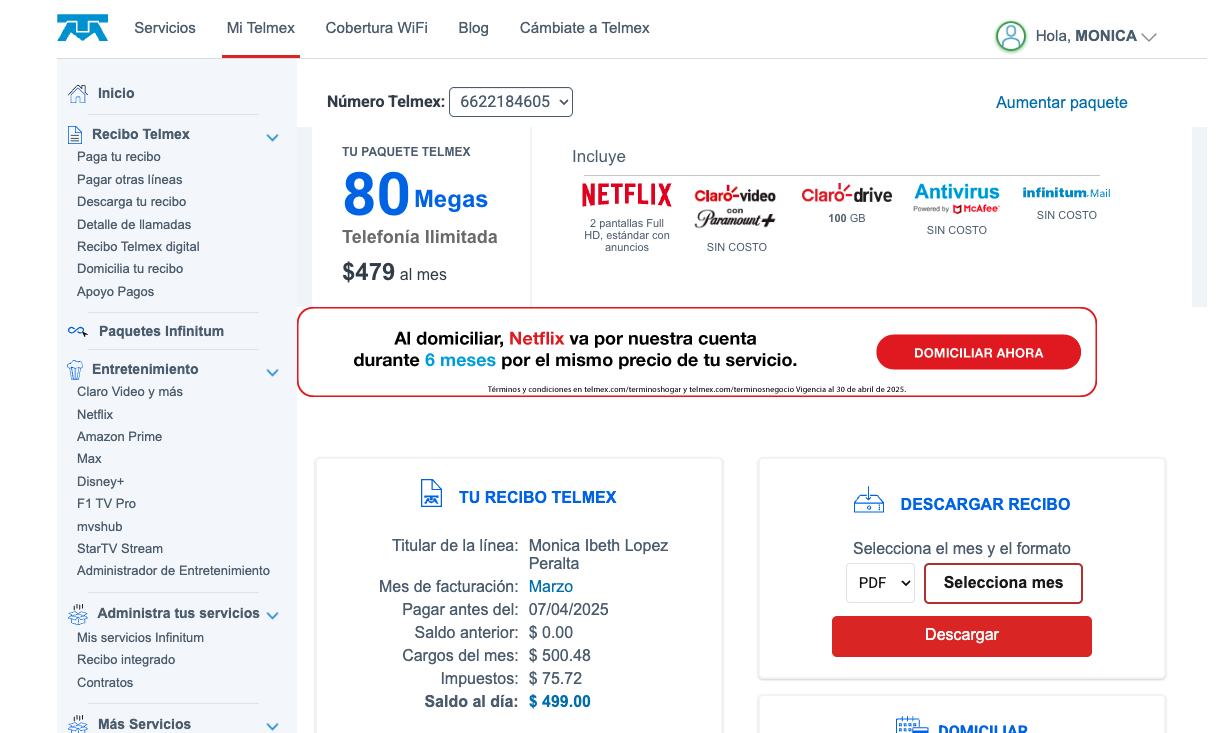Collapse the Entretenimiento section chevron

(x=272, y=373)
